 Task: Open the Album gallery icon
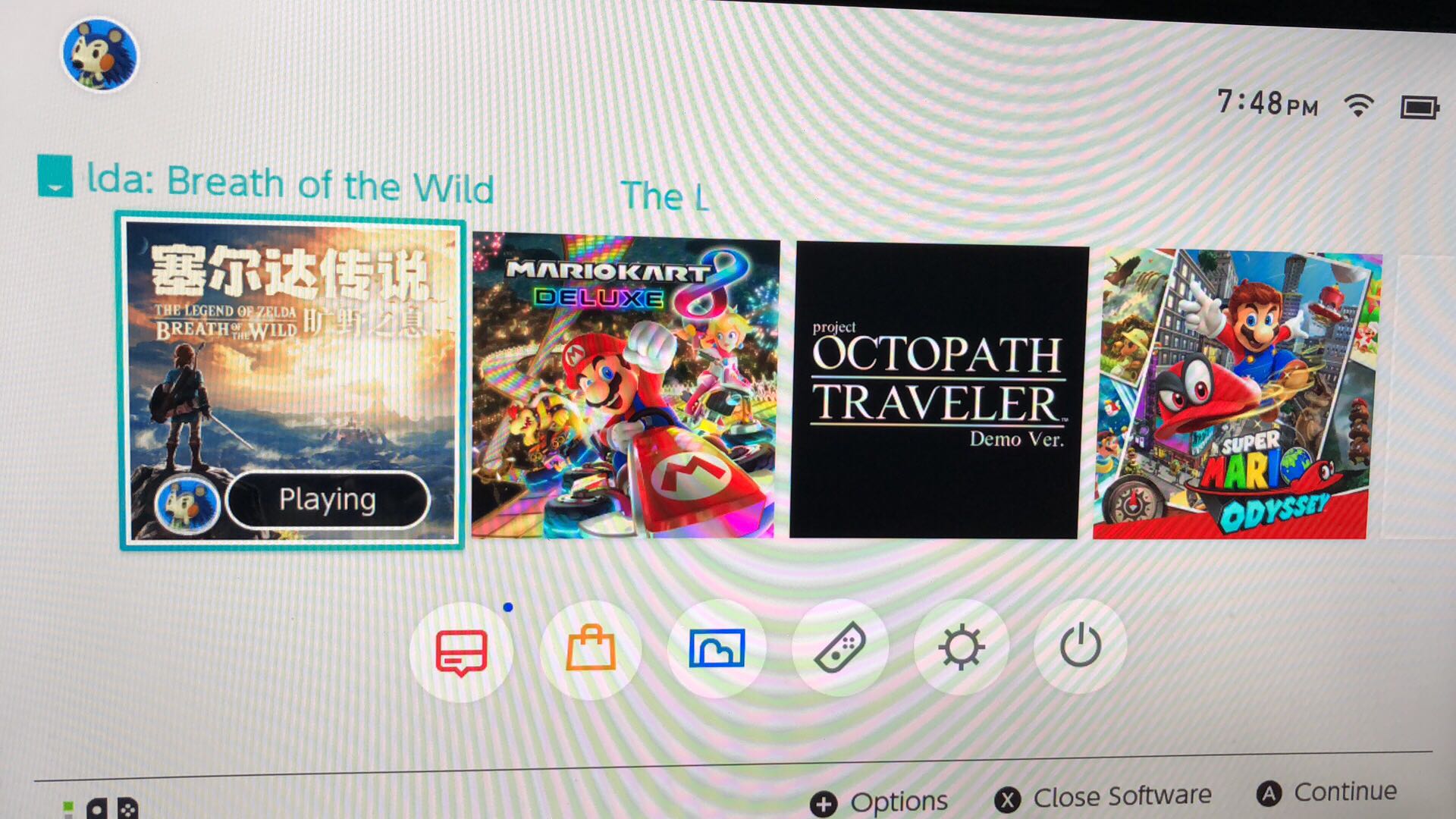tap(717, 648)
